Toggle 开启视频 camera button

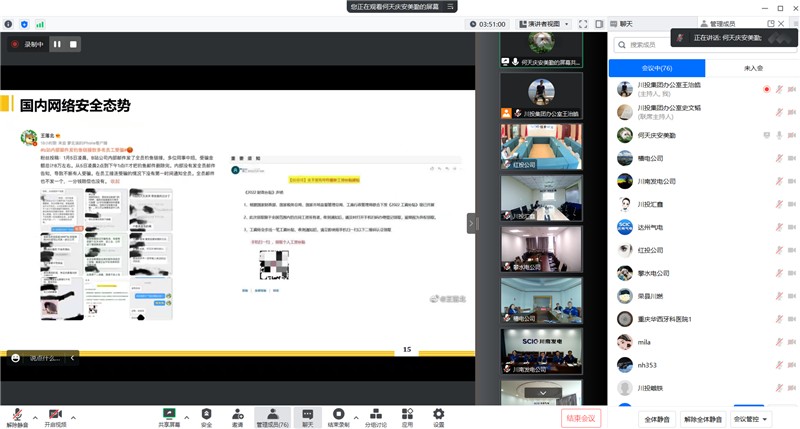point(55,414)
